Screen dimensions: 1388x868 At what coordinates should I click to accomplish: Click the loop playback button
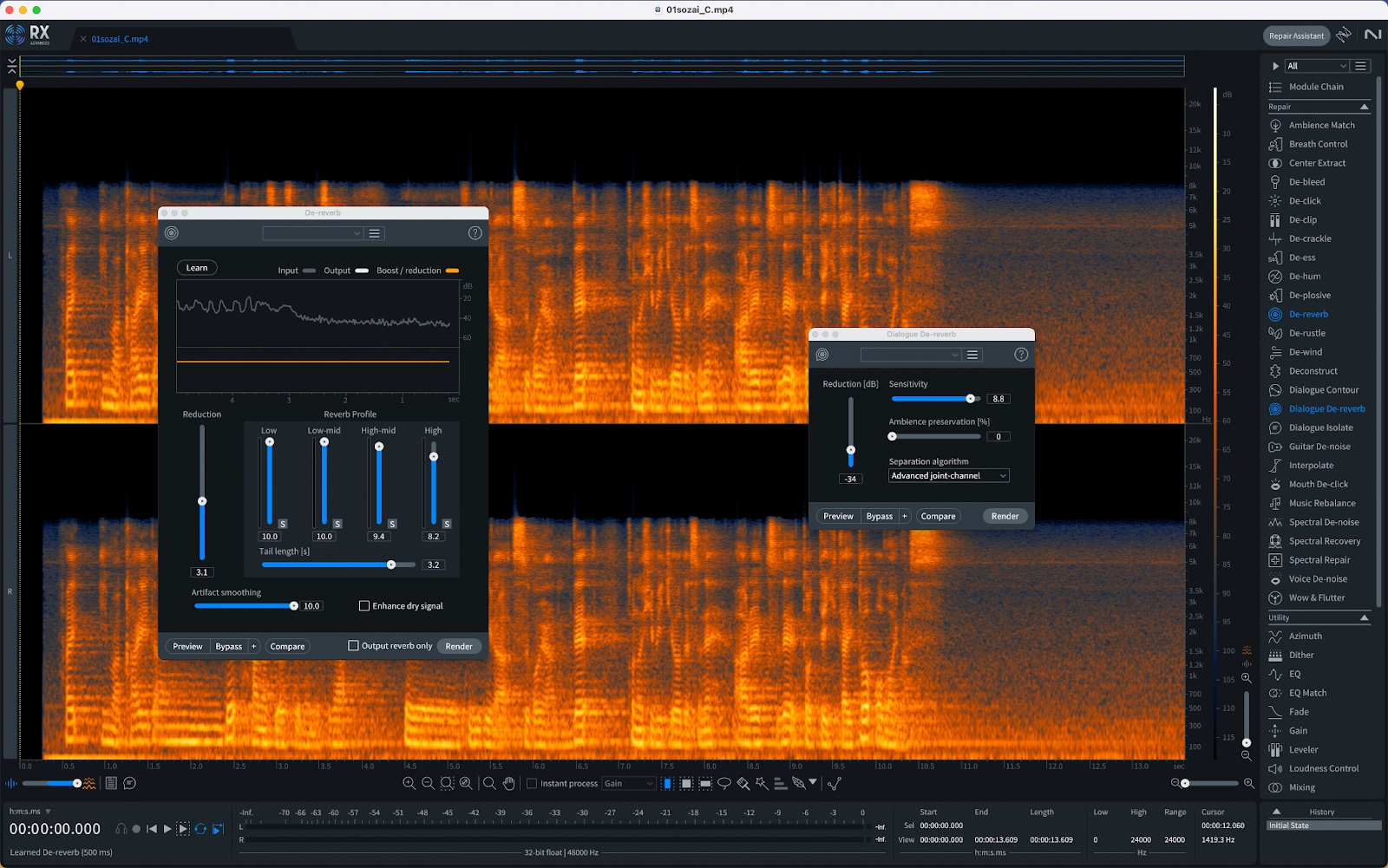(x=200, y=829)
